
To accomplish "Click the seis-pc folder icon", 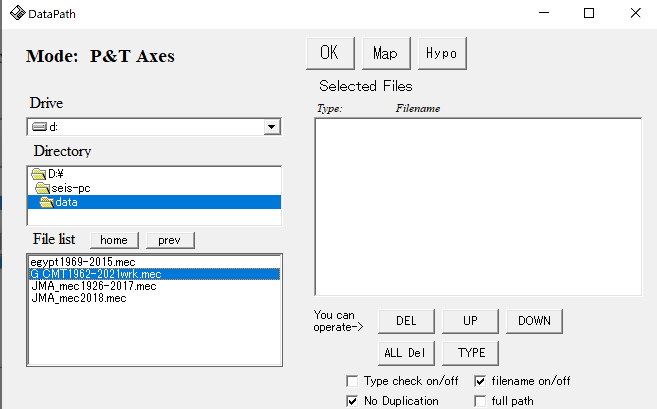I will (x=42, y=188).
